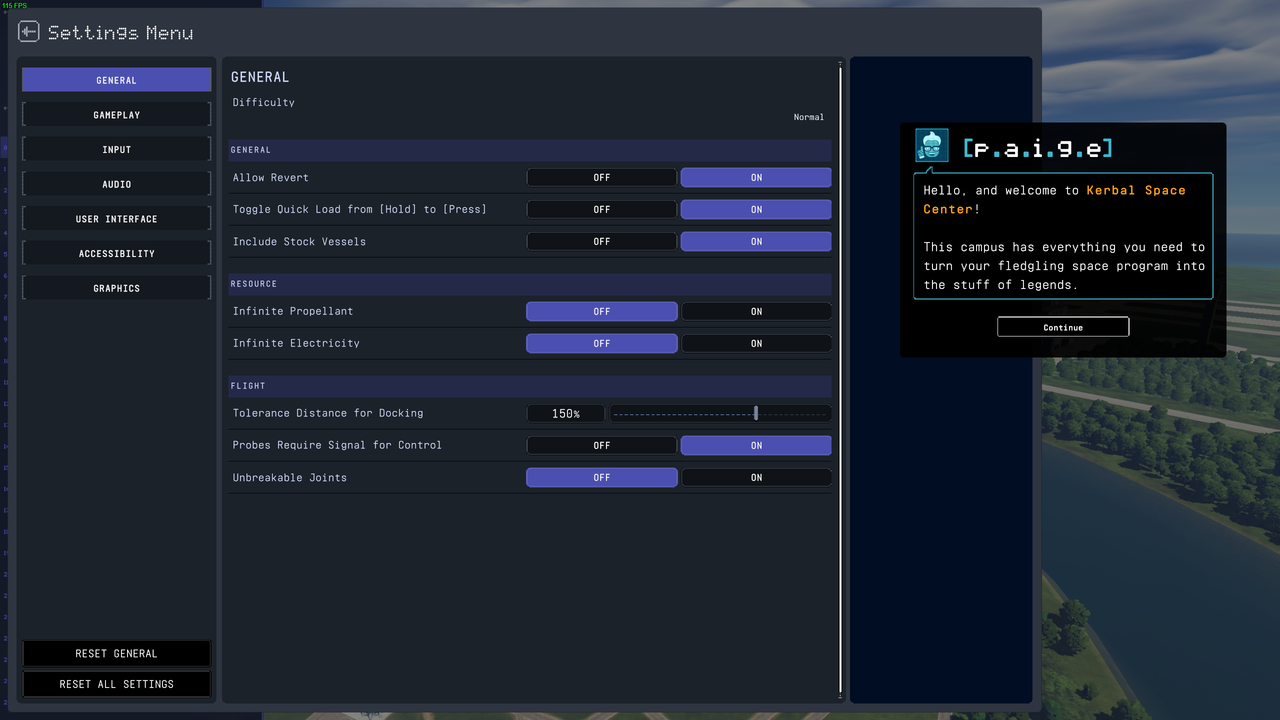Turn Allow Revert off

click(x=602, y=177)
